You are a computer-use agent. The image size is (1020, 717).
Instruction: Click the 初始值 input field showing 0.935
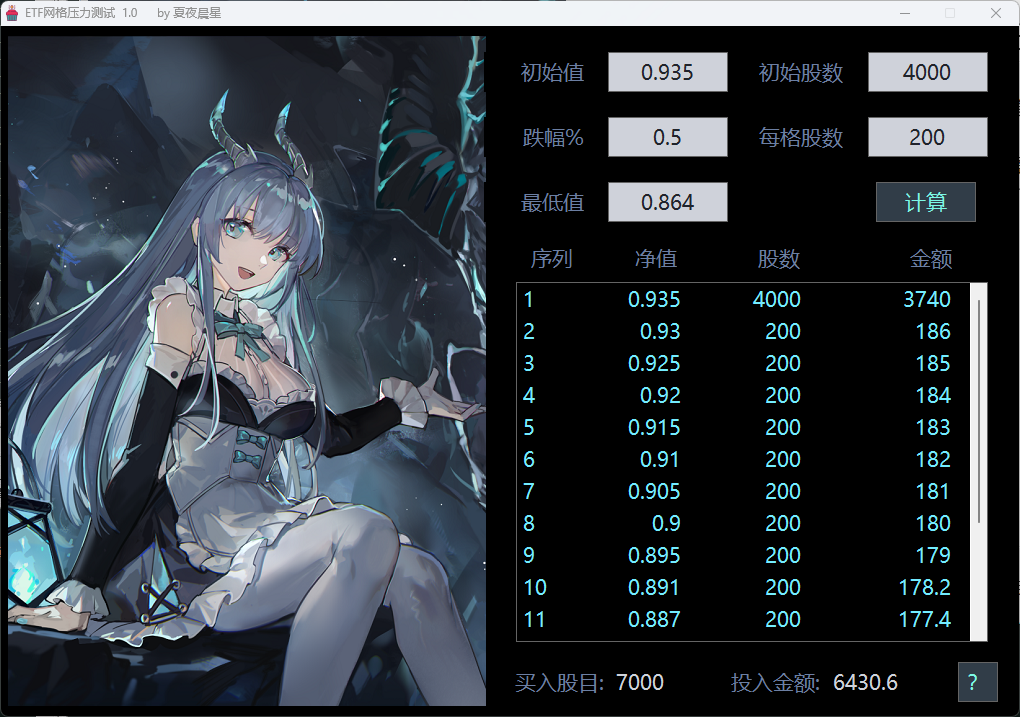(667, 72)
